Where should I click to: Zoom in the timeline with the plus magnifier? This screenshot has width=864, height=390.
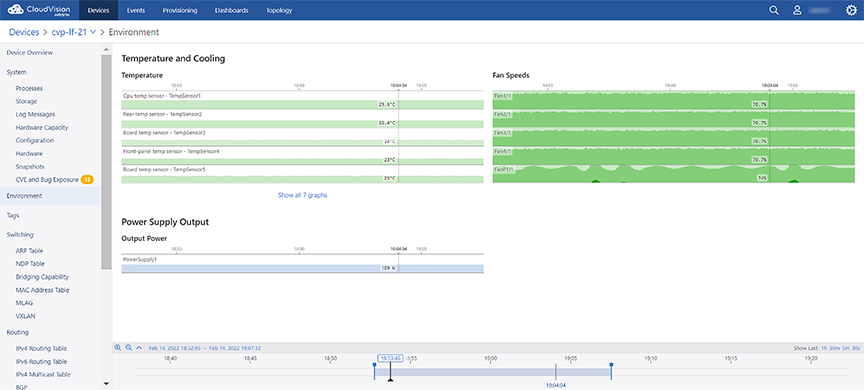(x=117, y=348)
